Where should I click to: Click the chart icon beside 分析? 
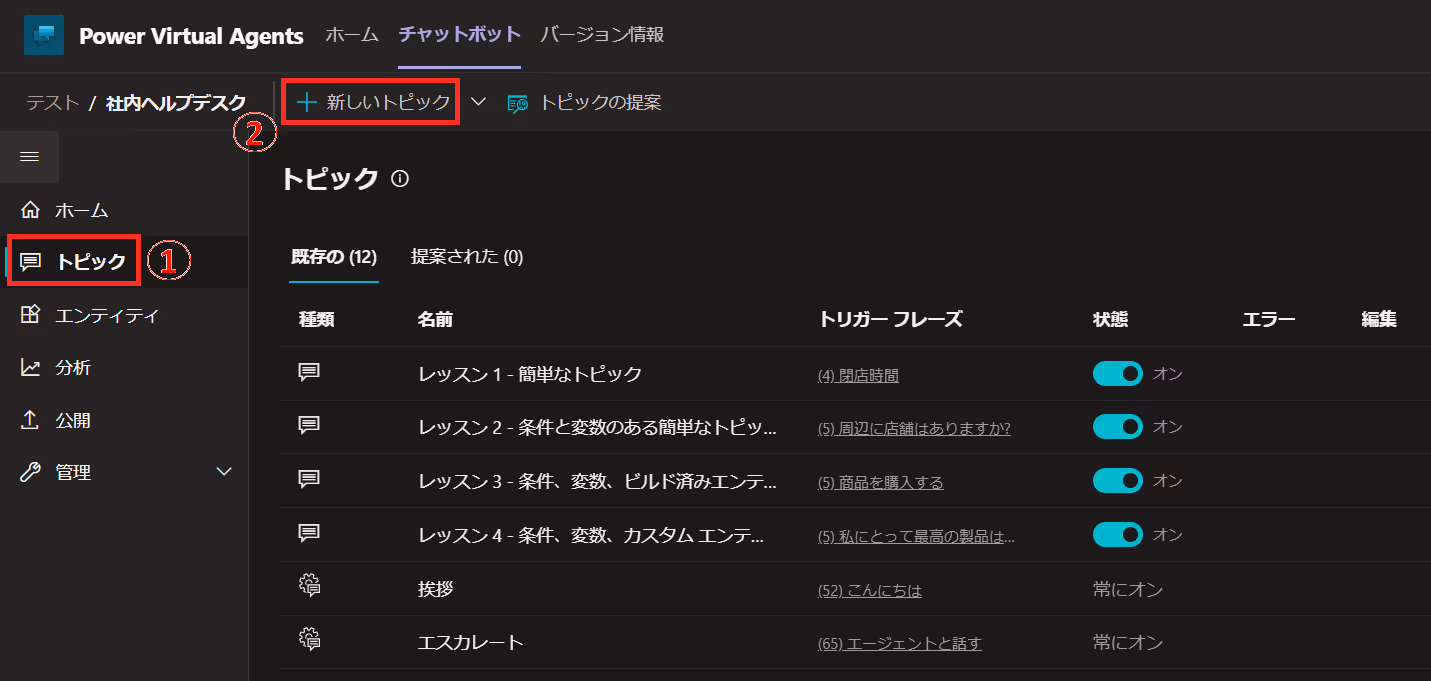pyautogui.click(x=30, y=367)
